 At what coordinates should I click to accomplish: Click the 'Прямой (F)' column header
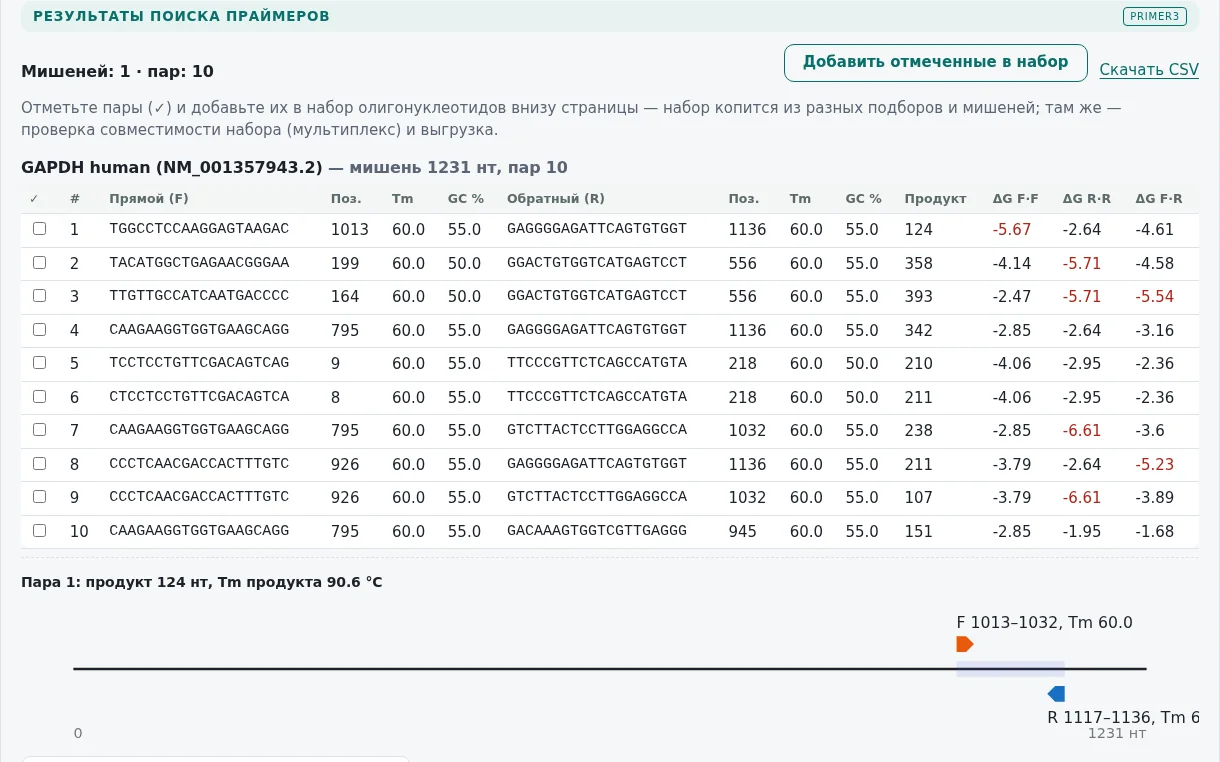149,199
